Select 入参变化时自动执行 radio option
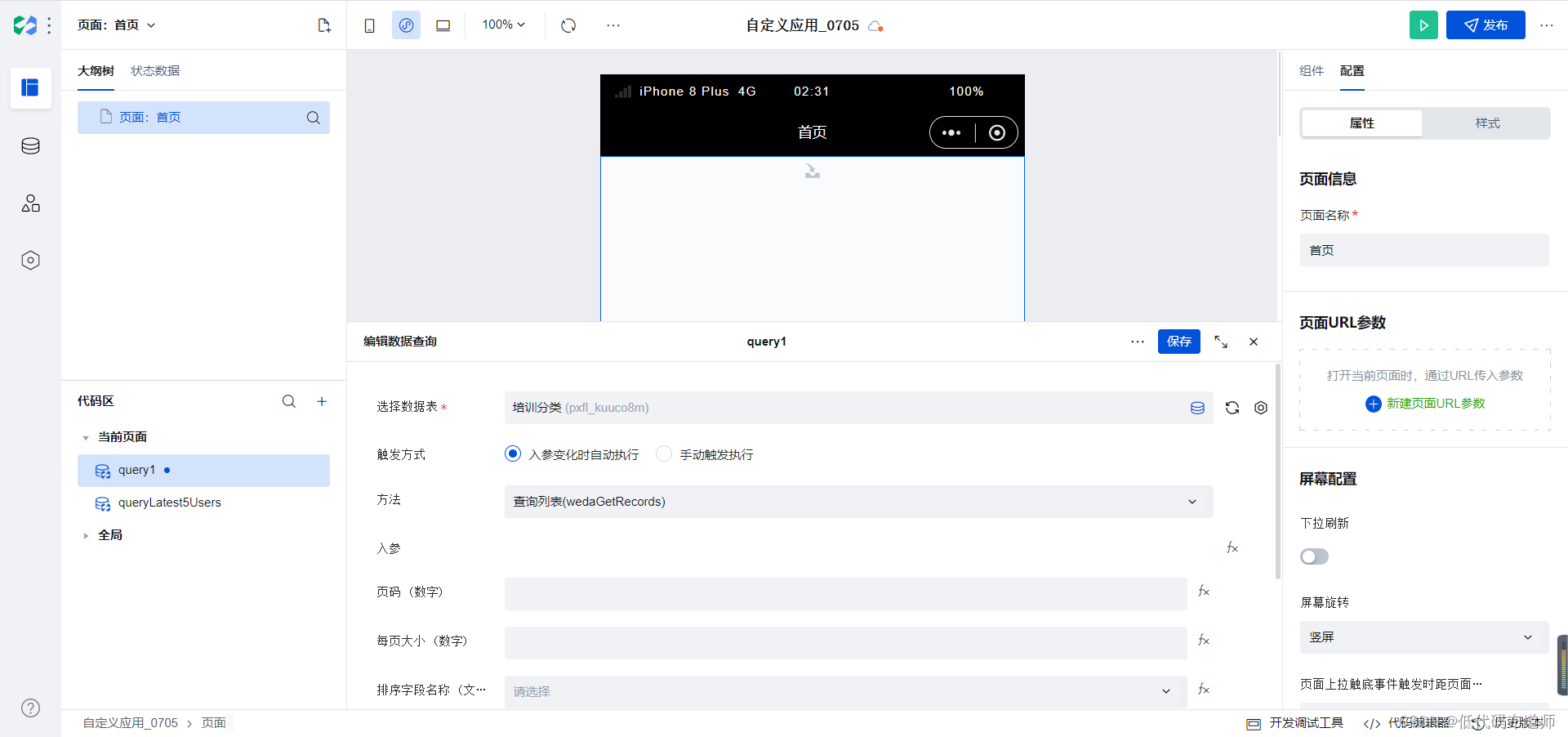Screen dimensions: 1568x737 [512, 453]
